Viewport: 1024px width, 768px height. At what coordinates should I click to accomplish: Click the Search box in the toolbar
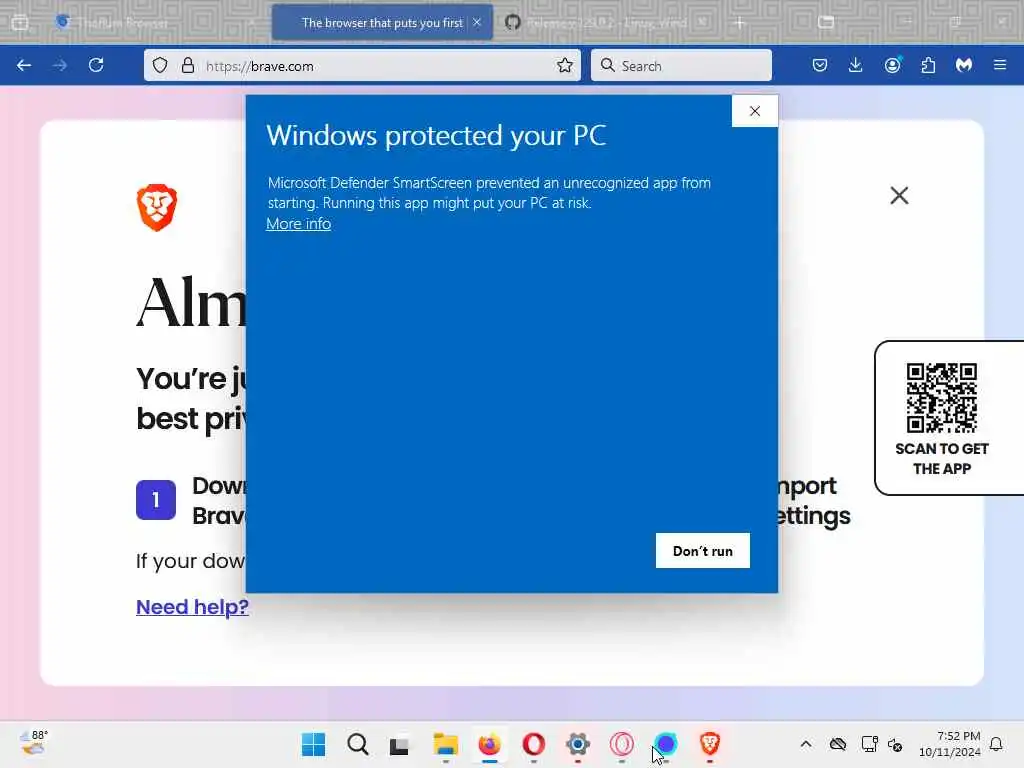[681, 65]
